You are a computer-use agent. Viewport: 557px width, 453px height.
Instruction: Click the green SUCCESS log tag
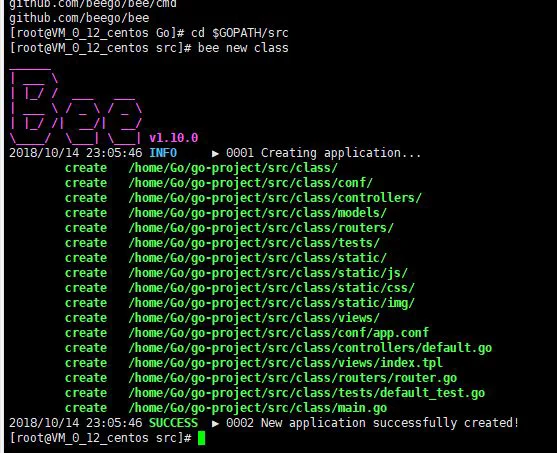173,423
